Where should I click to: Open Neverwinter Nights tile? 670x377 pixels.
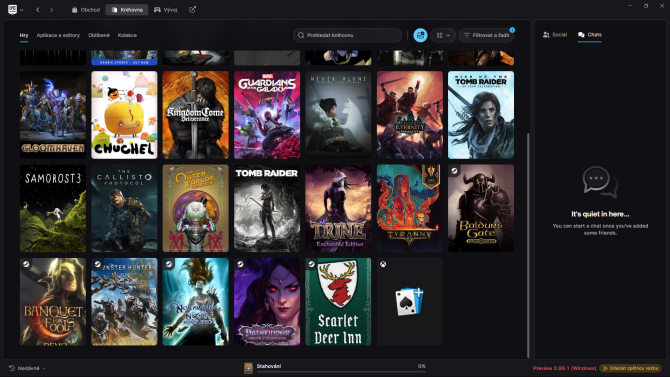(x=196, y=302)
